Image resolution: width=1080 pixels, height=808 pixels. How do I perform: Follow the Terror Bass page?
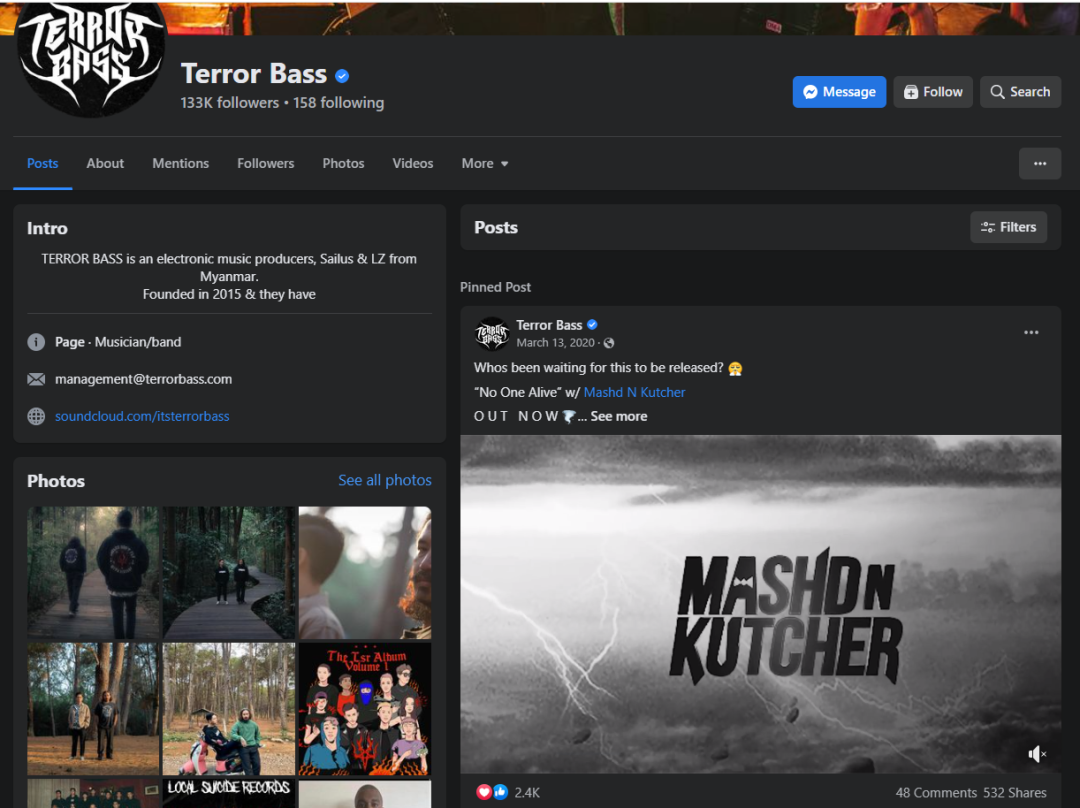pyautogui.click(x=933, y=92)
